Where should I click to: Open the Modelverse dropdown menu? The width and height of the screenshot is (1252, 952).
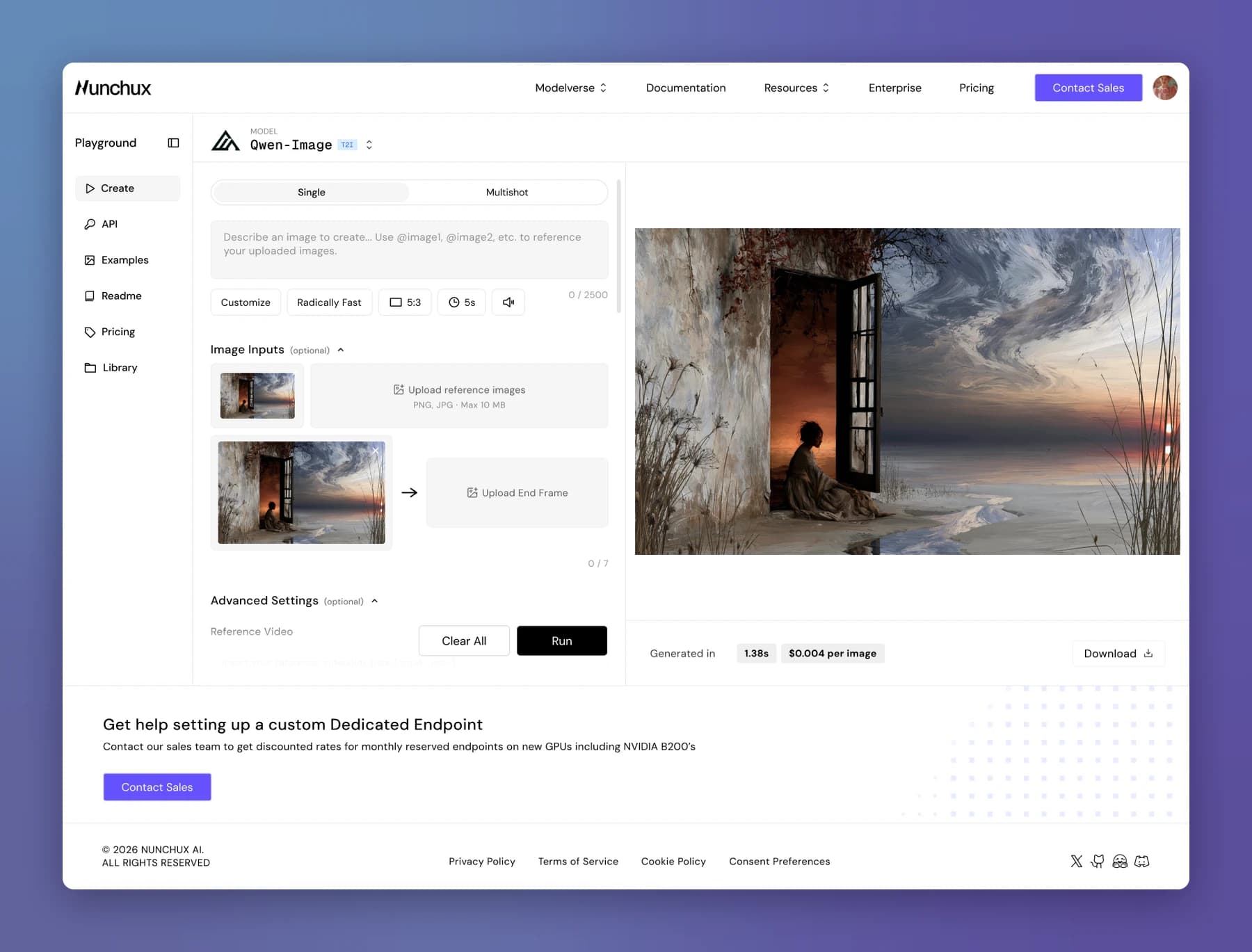point(571,88)
